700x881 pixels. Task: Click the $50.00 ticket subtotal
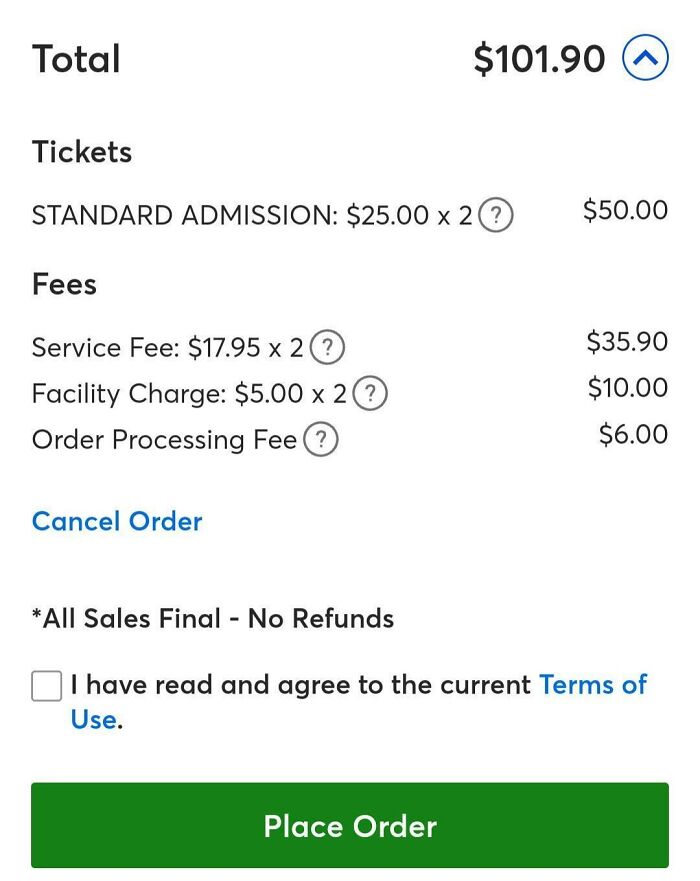click(x=626, y=209)
